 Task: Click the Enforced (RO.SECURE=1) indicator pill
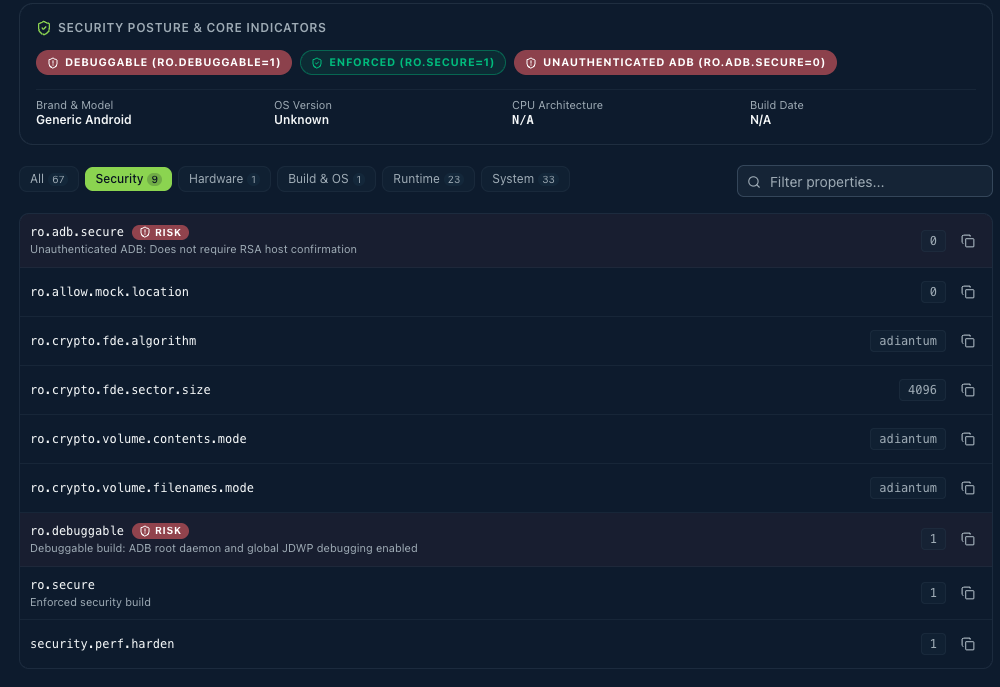click(x=403, y=63)
